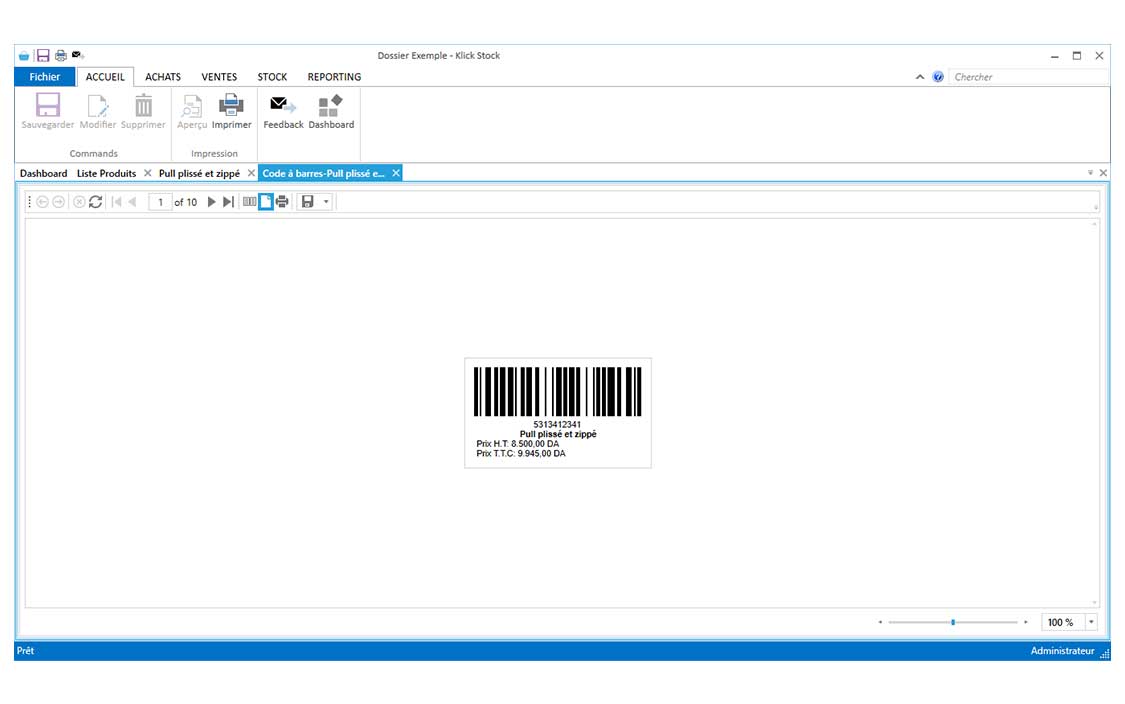Image resolution: width=1125 pixels, height=704 pixels.
Task: Click the zoom in dot button
Action: coord(1026,622)
